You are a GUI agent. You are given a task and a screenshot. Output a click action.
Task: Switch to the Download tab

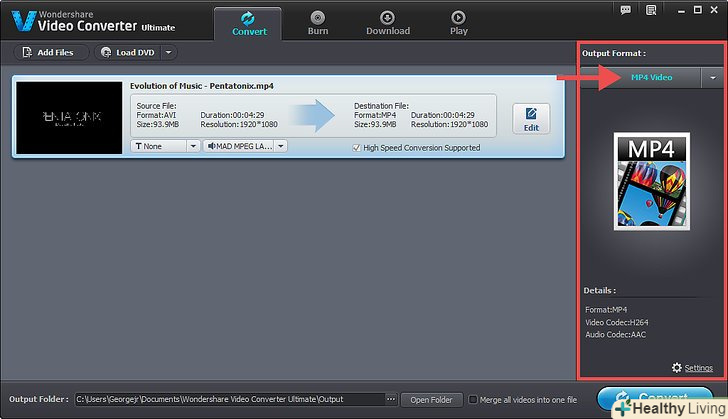point(388,23)
